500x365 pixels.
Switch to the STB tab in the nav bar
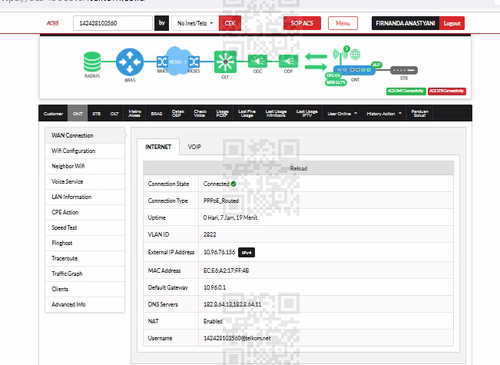tap(96, 114)
